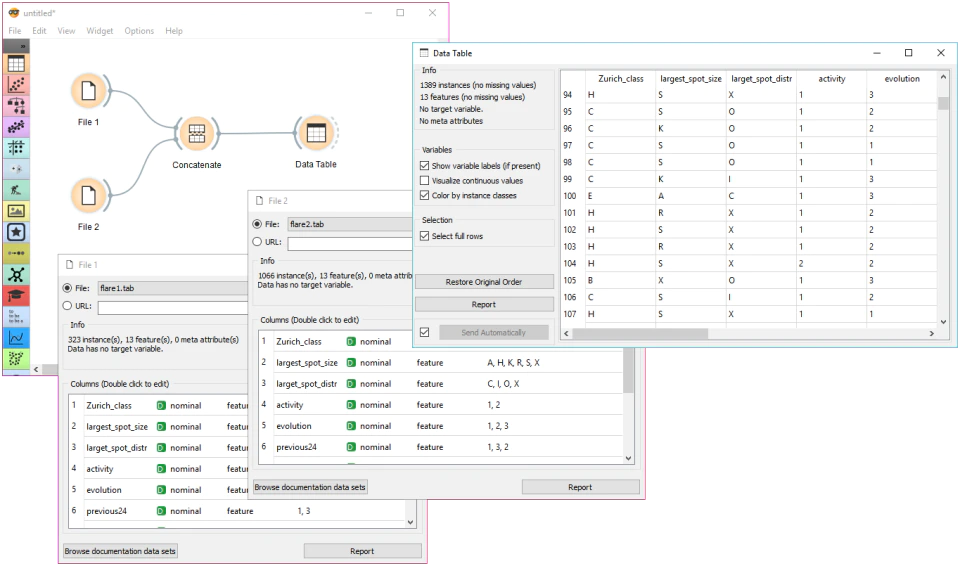Screen dimensions: 960x566
Task: Open the Model category tree icon
Action: pyautogui.click(x=16, y=106)
